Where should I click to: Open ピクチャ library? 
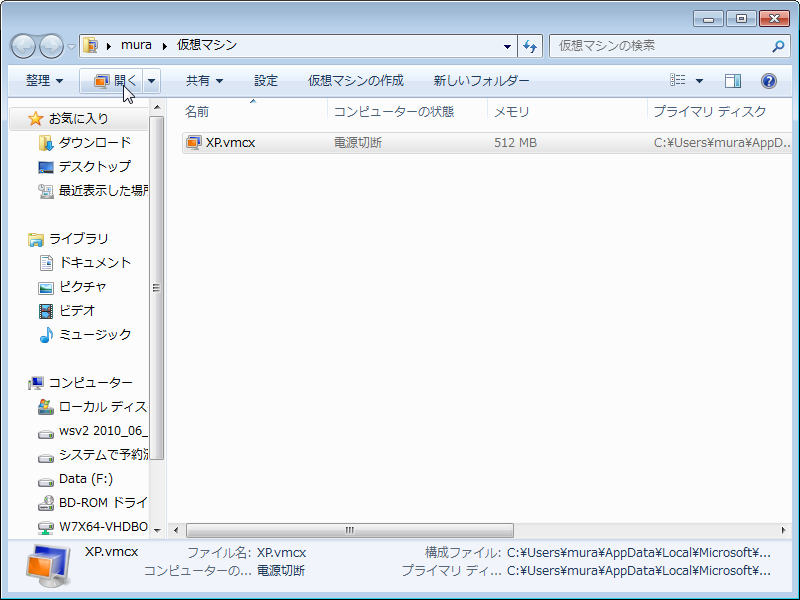tap(83, 287)
